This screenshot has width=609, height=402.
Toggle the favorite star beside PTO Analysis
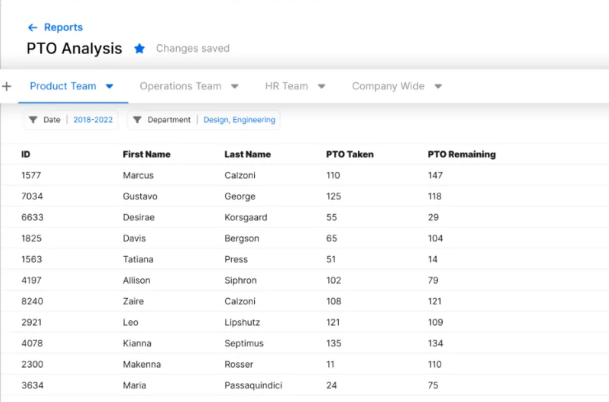click(x=140, y=48)
